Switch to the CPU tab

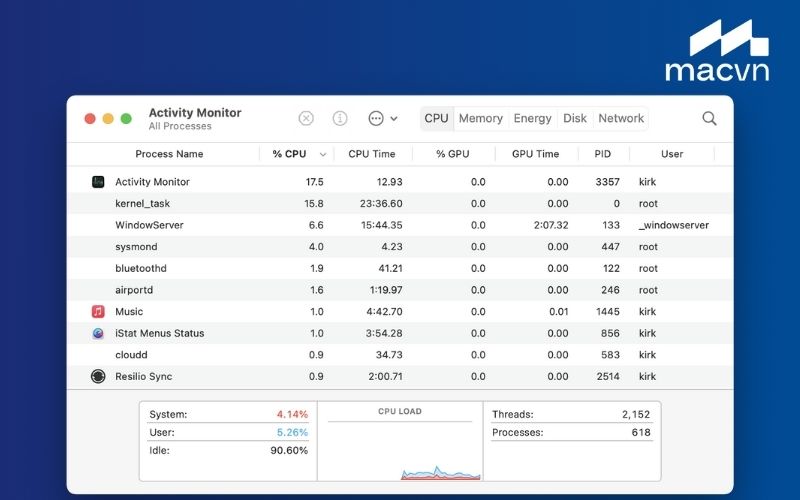tap(436, 118)
